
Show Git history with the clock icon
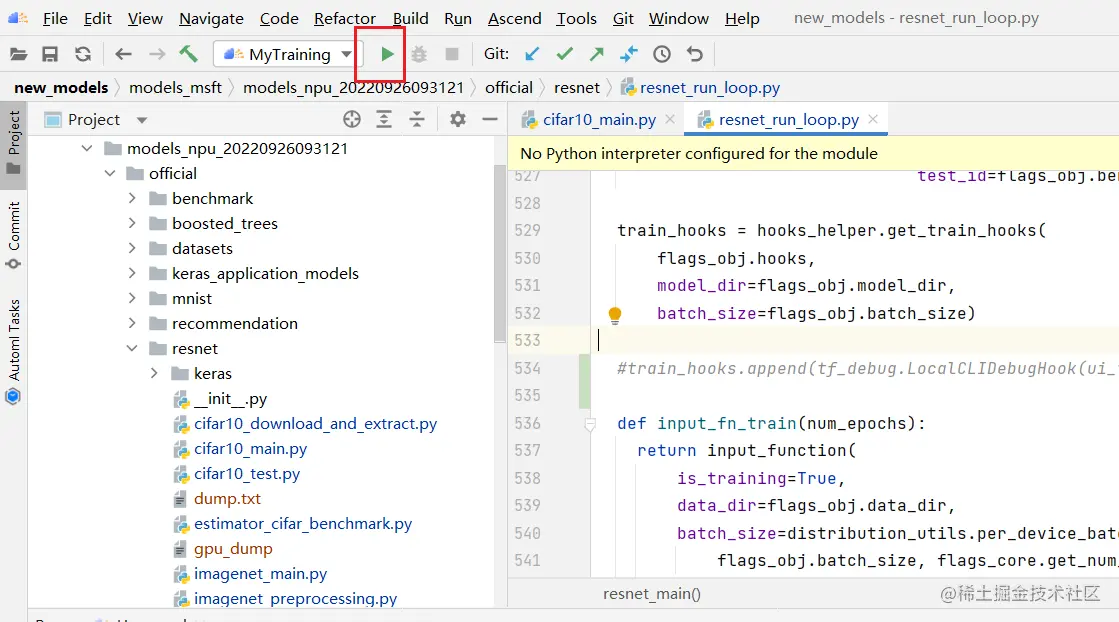pos(662,54)
